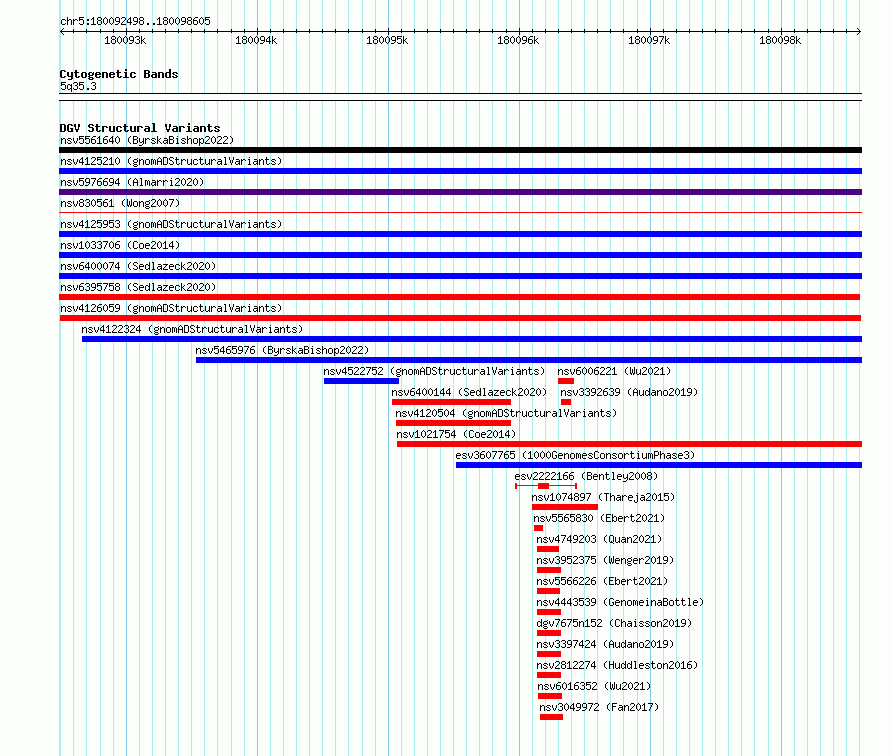Open the nsv830561 (Wong2007) label
The width and height of the screenshot is (890, 756).
tap(120, 203)
